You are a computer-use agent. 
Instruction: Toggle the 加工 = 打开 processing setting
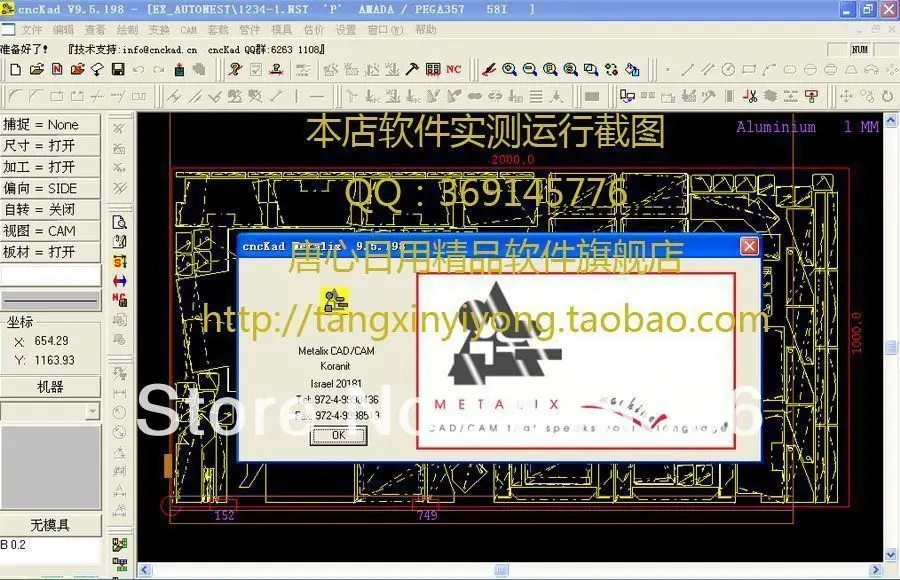[x=51, y=167]
